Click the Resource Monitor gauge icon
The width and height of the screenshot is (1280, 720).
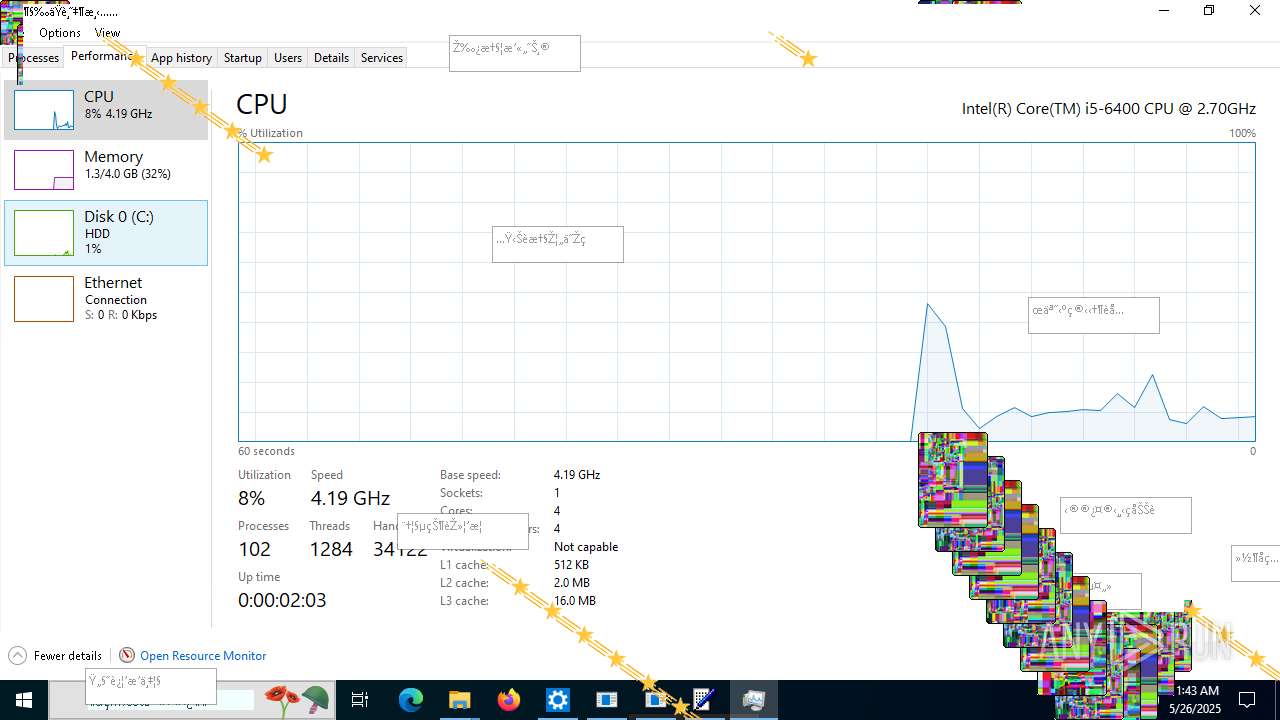(127, 656)
